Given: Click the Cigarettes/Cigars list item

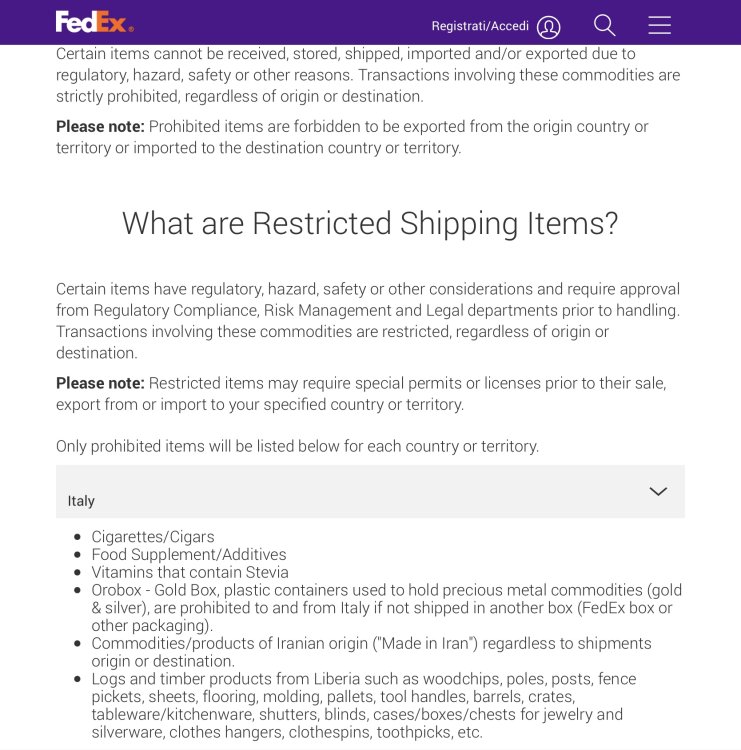Looking at the screenshot, I should point(152,537).
